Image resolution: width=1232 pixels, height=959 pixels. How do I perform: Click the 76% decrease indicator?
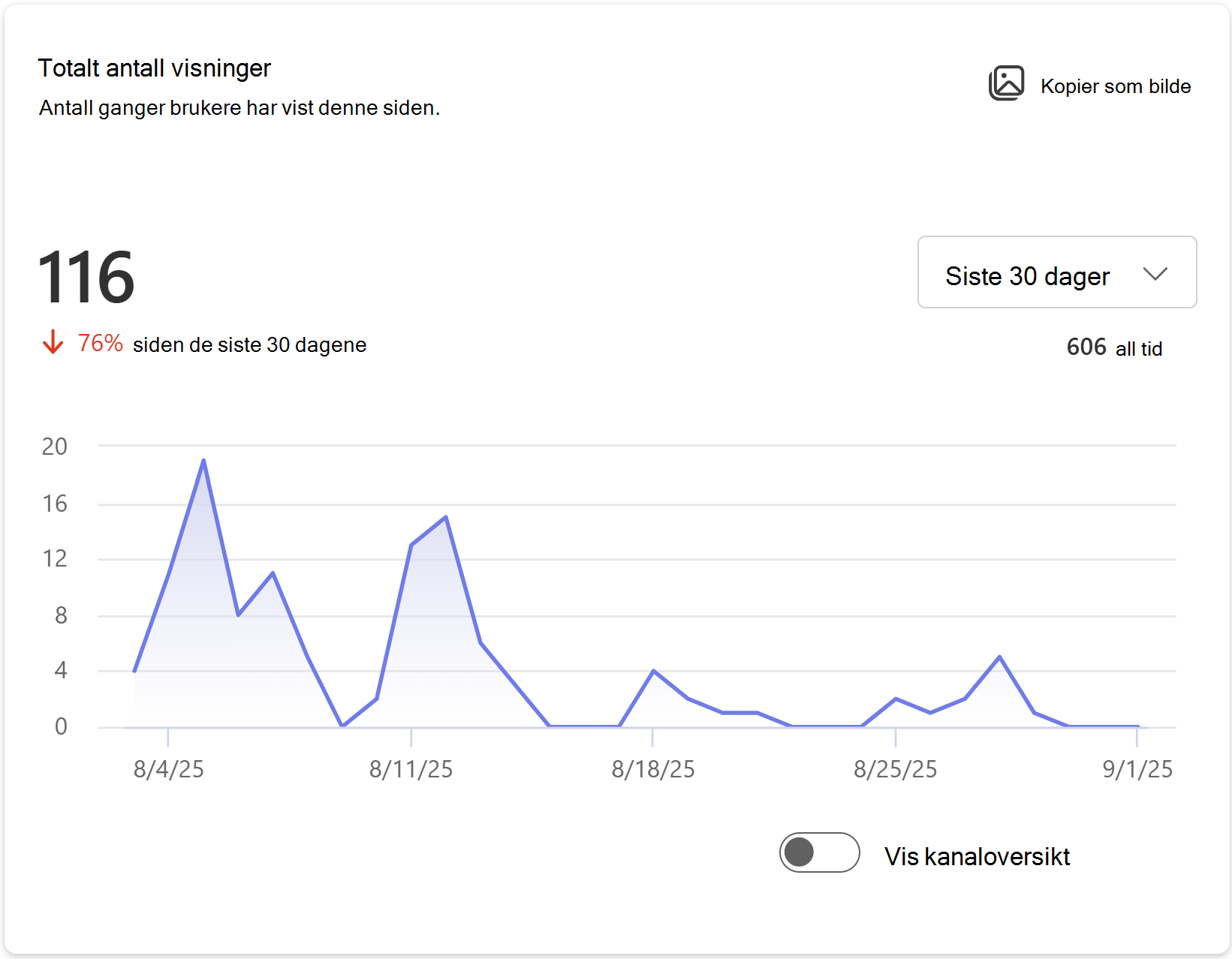tap(101, 343)
